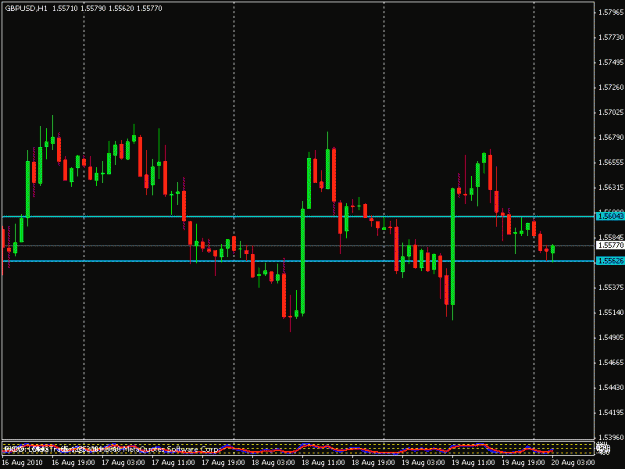Select the upper cyan horizontal price line
The image size is (625, 469).
click(298, 216)
